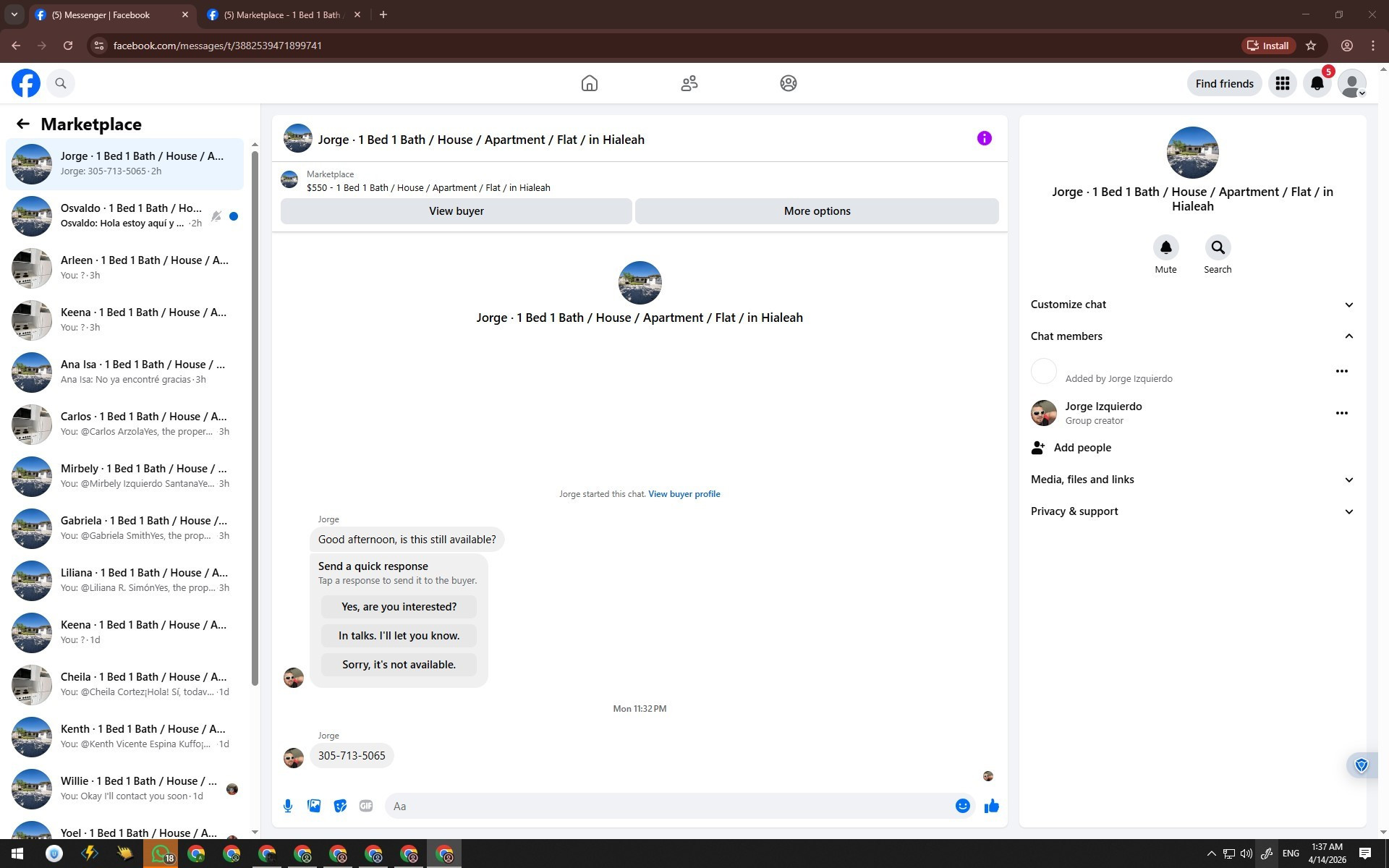The width and height of the screenshot is (1389, 868).
Task: Switch to the Marketplace browser tab
Action: pos(282,14)
